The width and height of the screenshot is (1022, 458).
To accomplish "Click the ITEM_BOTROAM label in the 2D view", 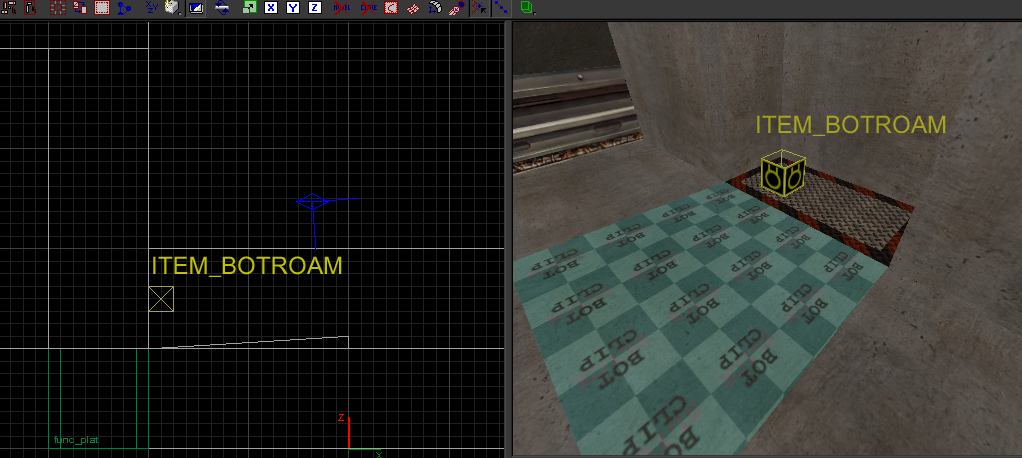I will tap(247, 266).
